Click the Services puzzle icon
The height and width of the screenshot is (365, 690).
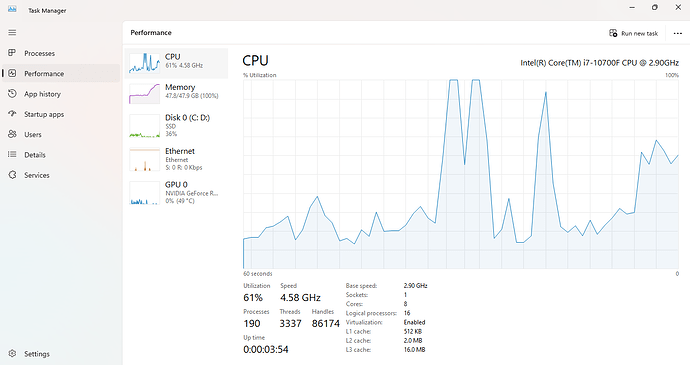point(12,175)
